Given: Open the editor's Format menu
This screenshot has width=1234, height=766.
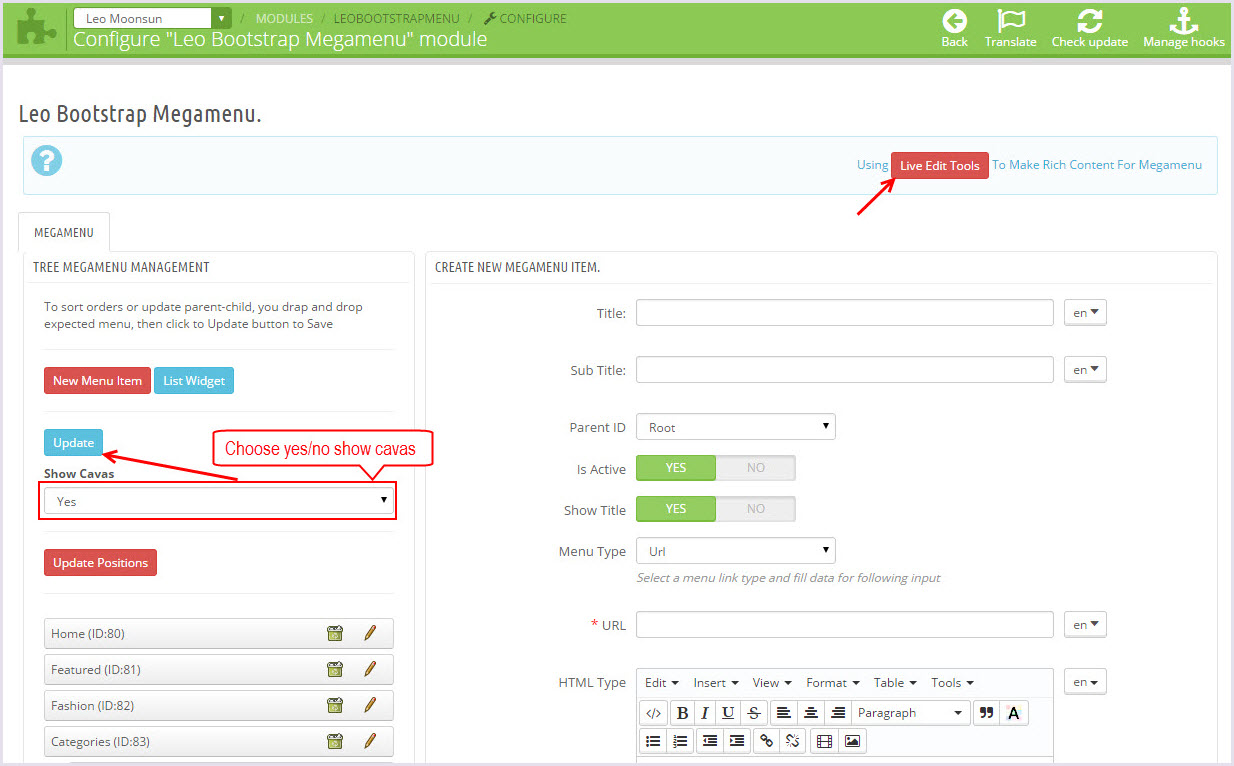Looking at the screenshot, I should tap(833, 683).
